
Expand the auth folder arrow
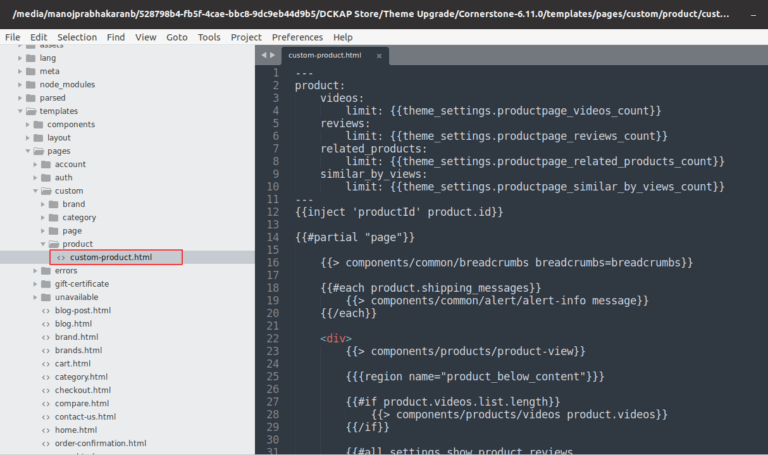click(x=35, y=177)
